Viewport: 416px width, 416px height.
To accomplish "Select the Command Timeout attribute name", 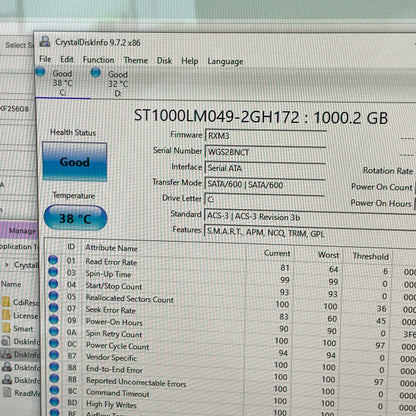I will click(x=118, y=393).
